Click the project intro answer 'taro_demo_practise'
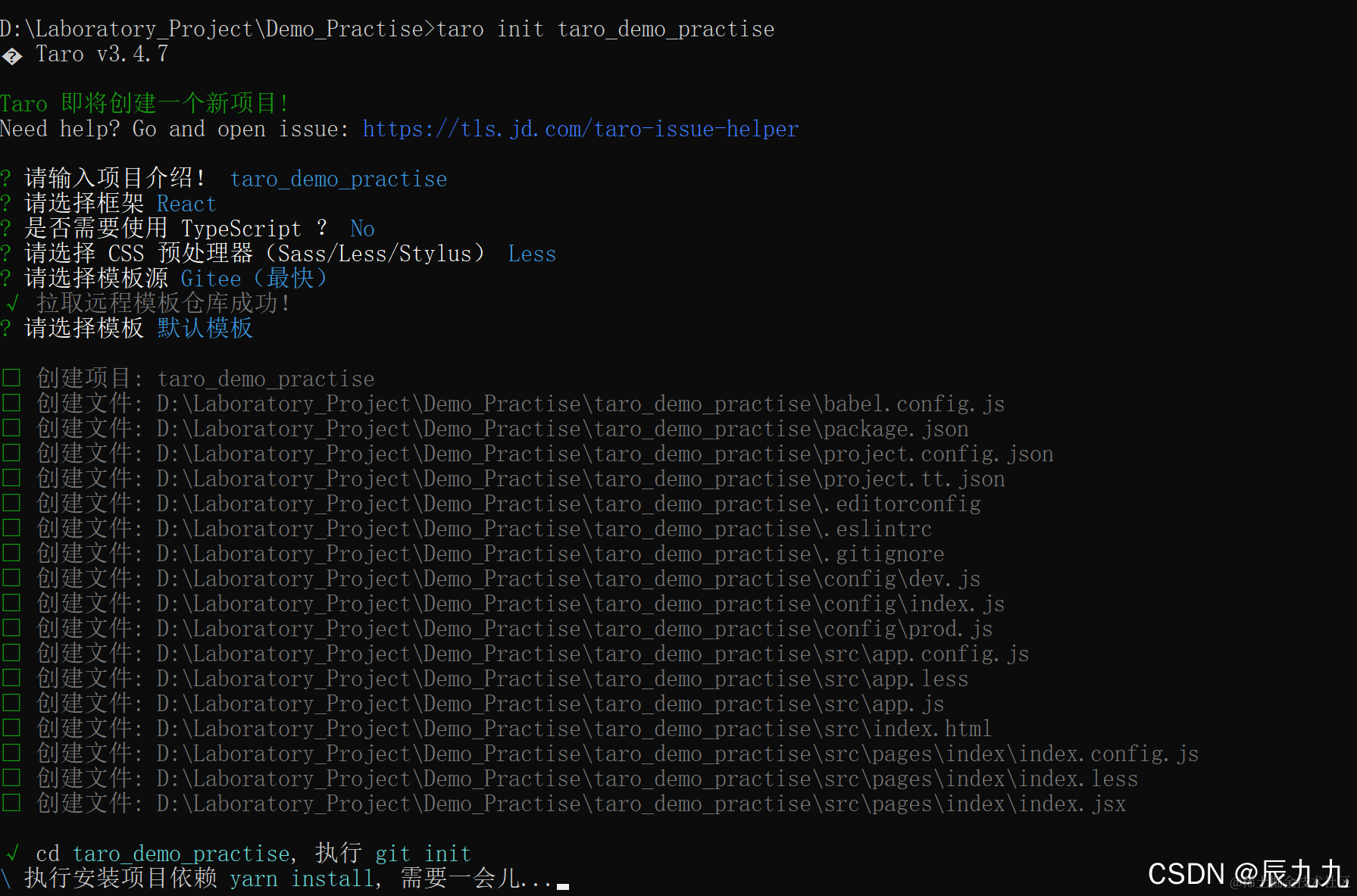This screenshot has height=896, width=1357. click(339, 179)
